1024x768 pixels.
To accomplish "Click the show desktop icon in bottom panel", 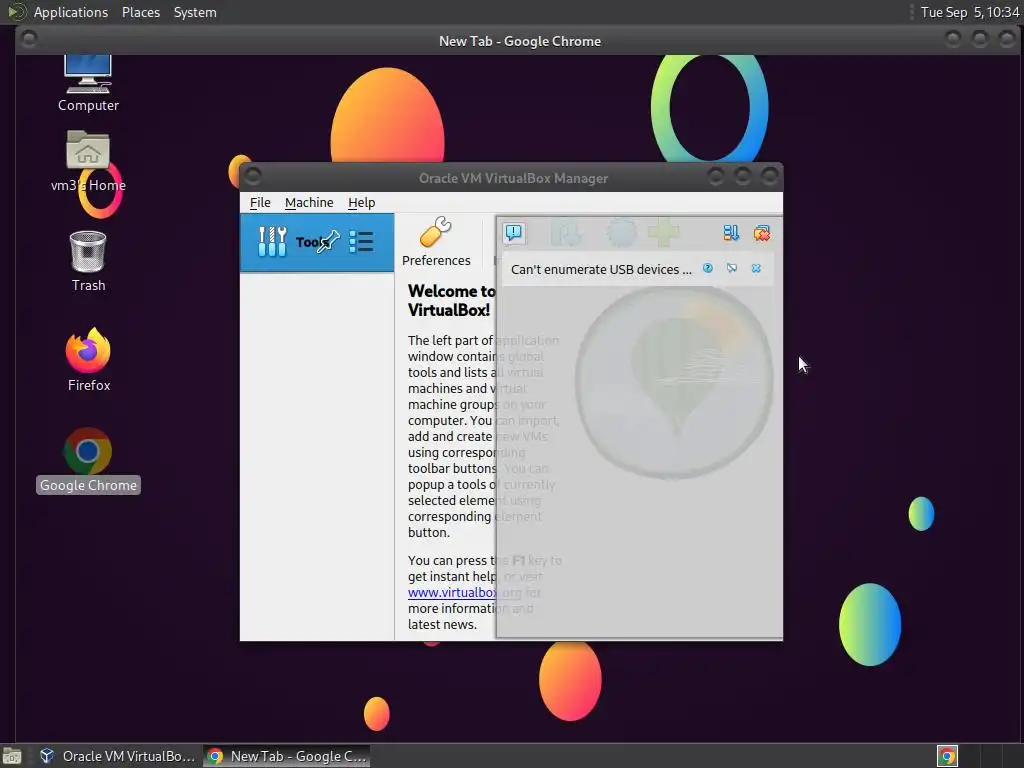I will 12,756.
